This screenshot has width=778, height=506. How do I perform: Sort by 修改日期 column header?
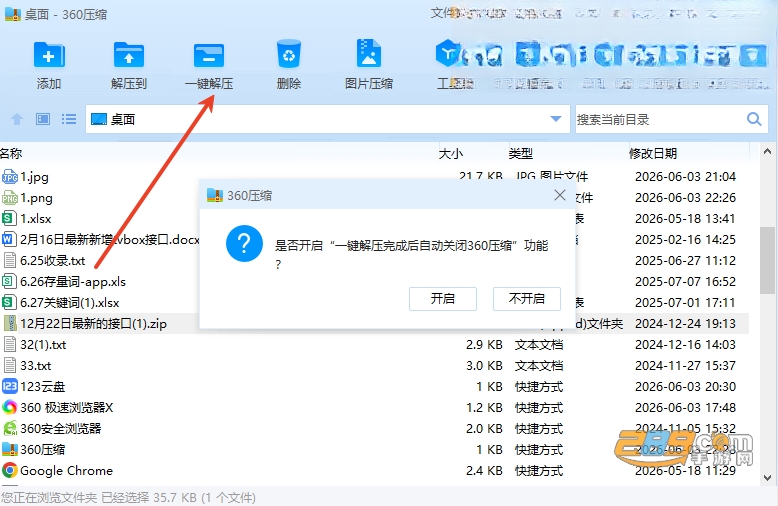pos(653,154)
